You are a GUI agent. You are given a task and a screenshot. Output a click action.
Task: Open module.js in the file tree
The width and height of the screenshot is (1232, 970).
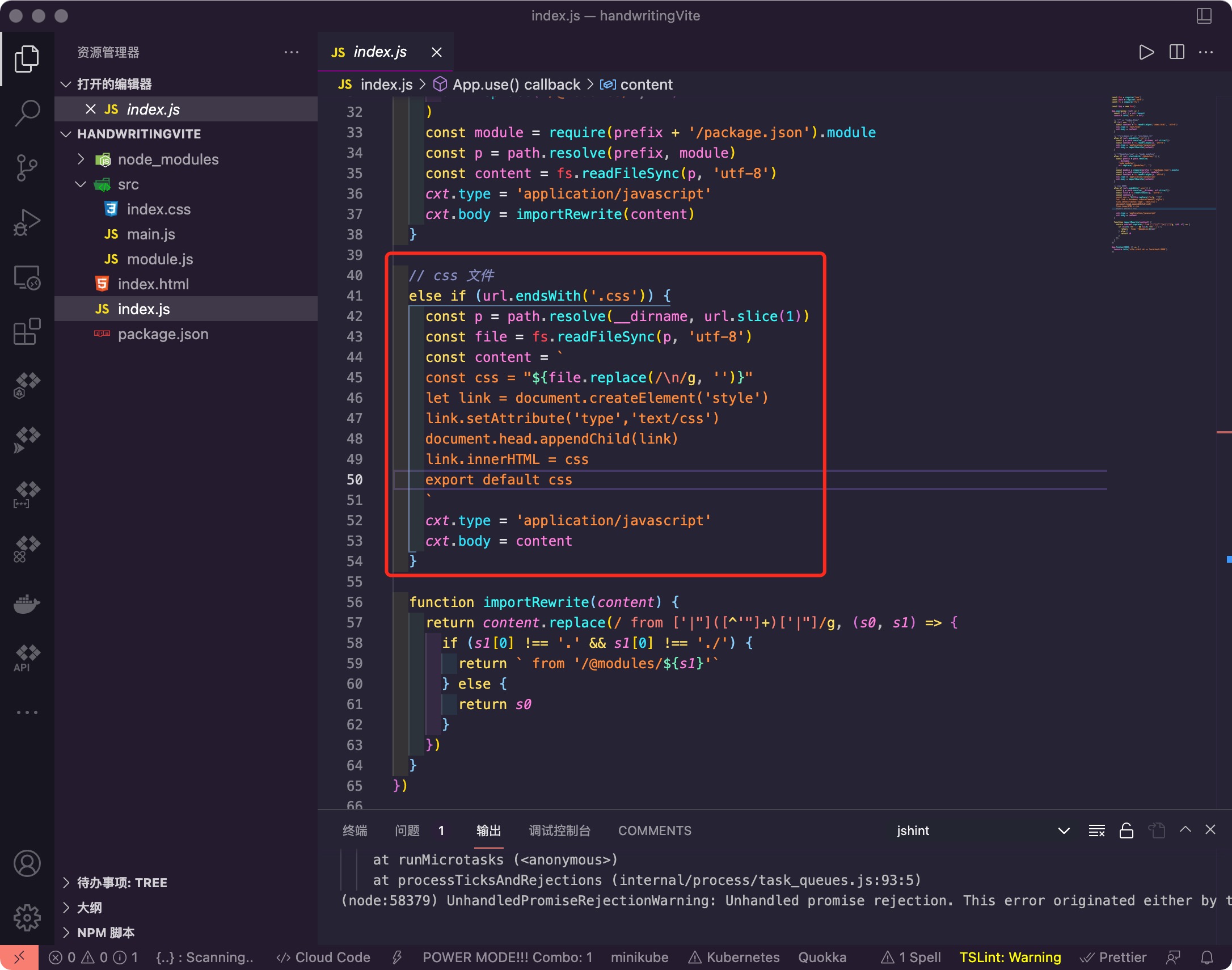186,259
